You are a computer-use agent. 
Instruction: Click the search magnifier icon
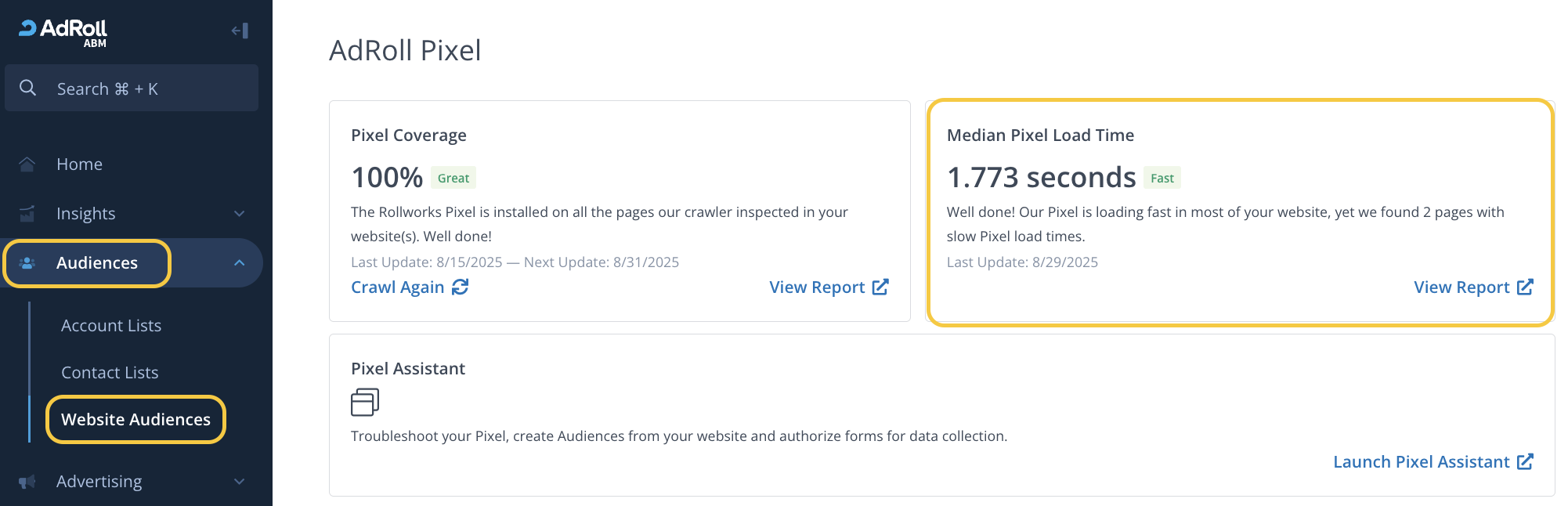click(x=27, y=88)
